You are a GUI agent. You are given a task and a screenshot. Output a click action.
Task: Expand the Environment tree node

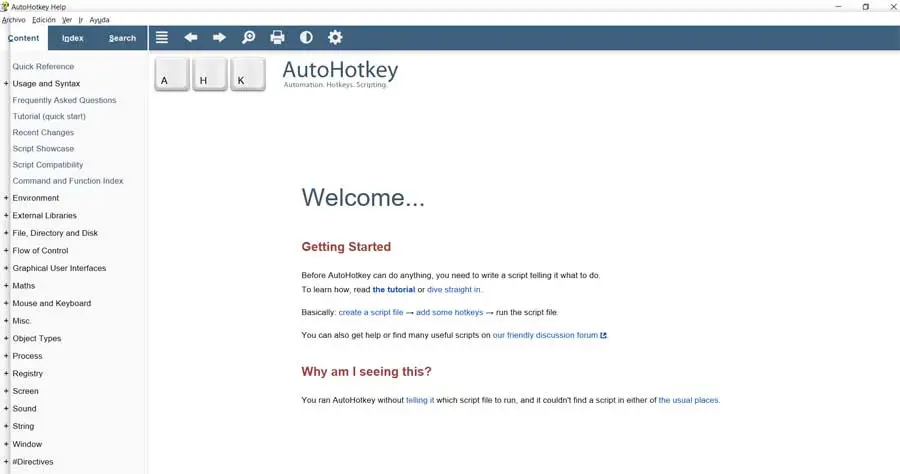[6, 198]
